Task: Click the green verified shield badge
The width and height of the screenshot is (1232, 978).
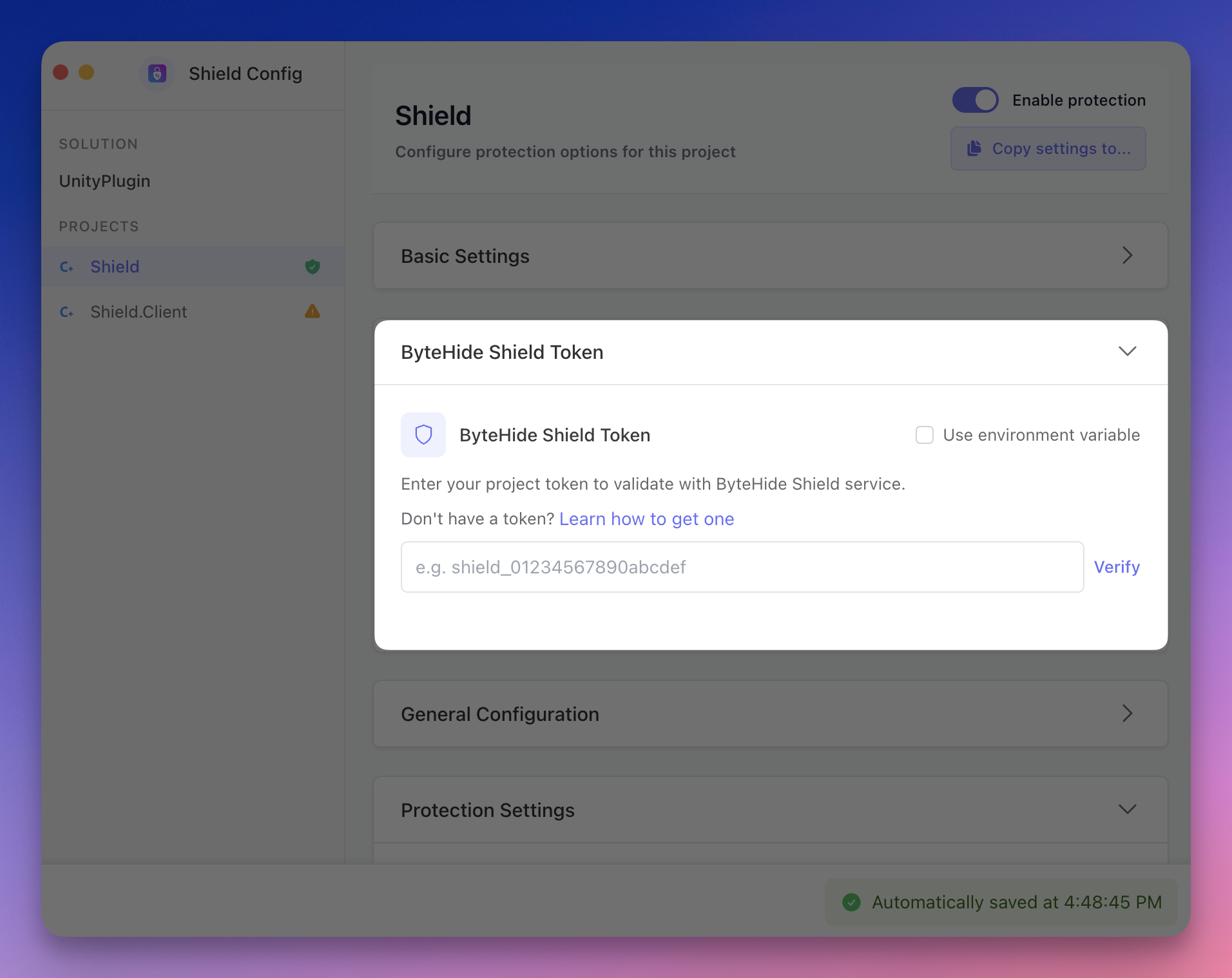Action: coord(313,267)
